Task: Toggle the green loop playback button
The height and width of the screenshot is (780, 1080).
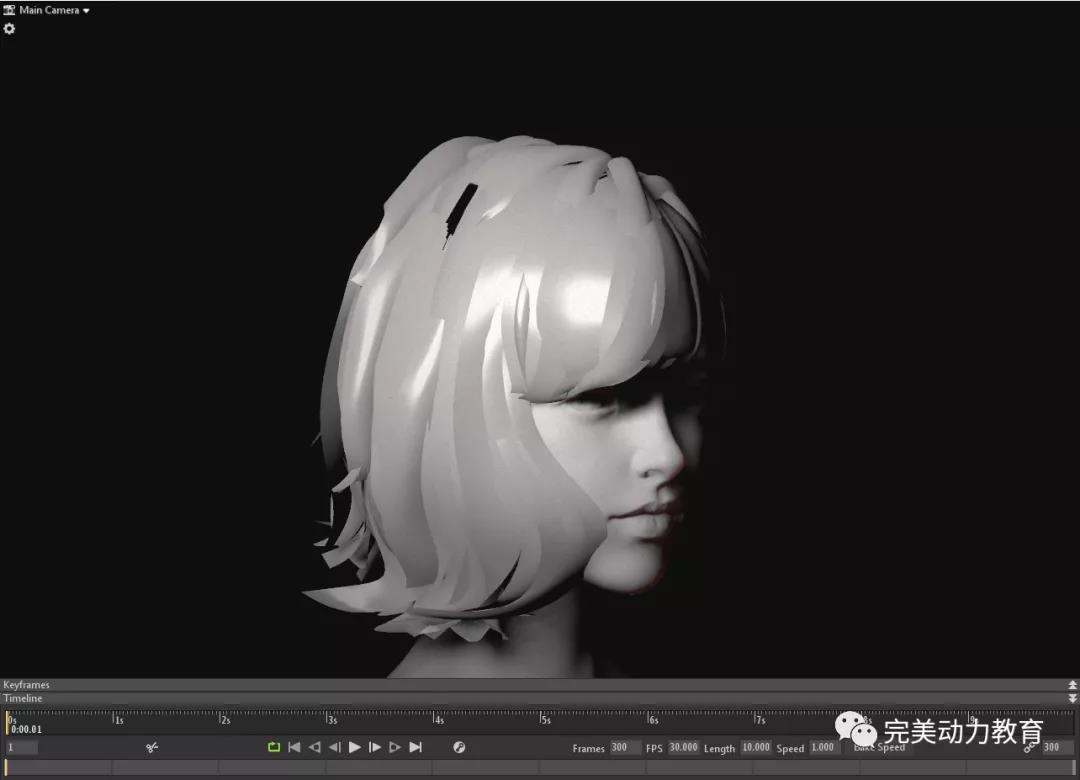Action: click(x=274, y=747)
